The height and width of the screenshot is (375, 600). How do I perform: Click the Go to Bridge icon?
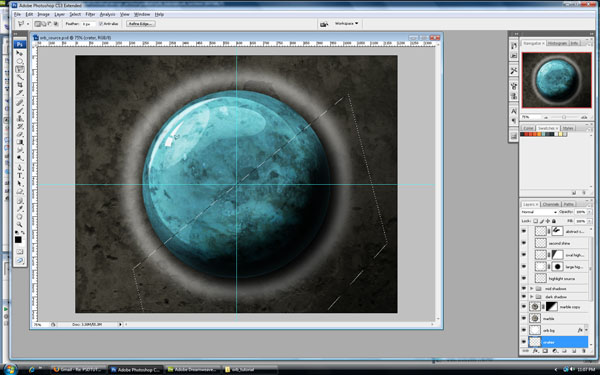click(324, 24)
